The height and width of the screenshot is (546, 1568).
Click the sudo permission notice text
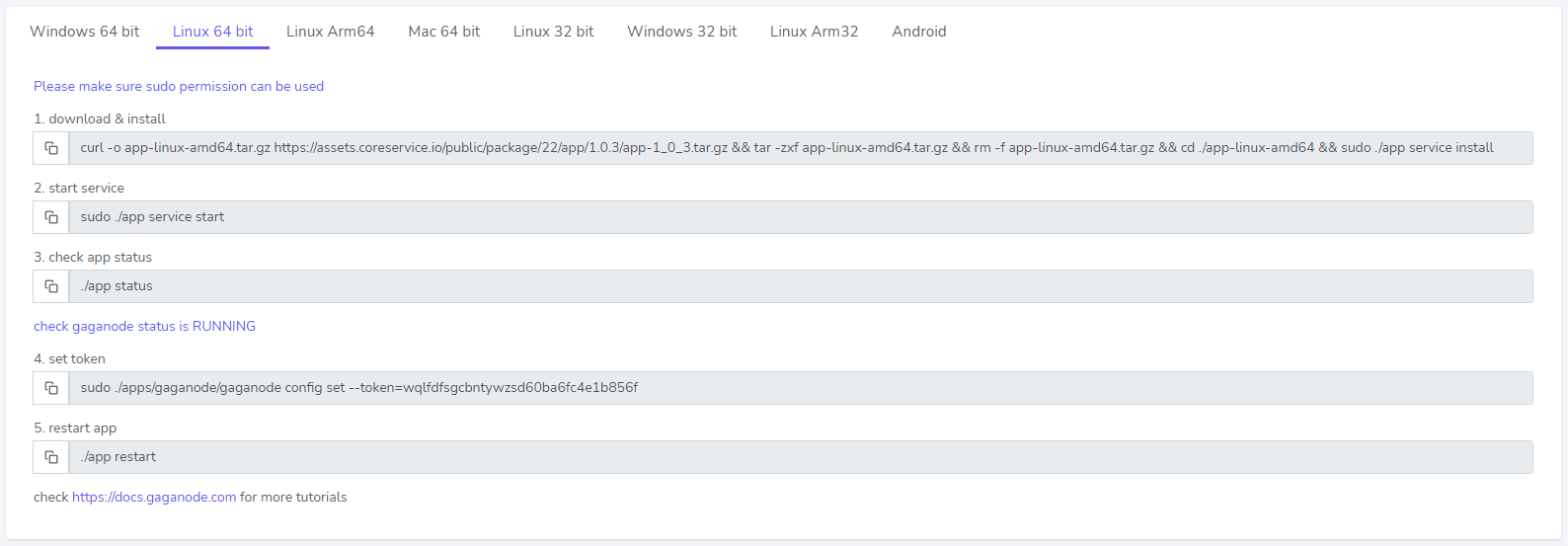tap(179, 87)
